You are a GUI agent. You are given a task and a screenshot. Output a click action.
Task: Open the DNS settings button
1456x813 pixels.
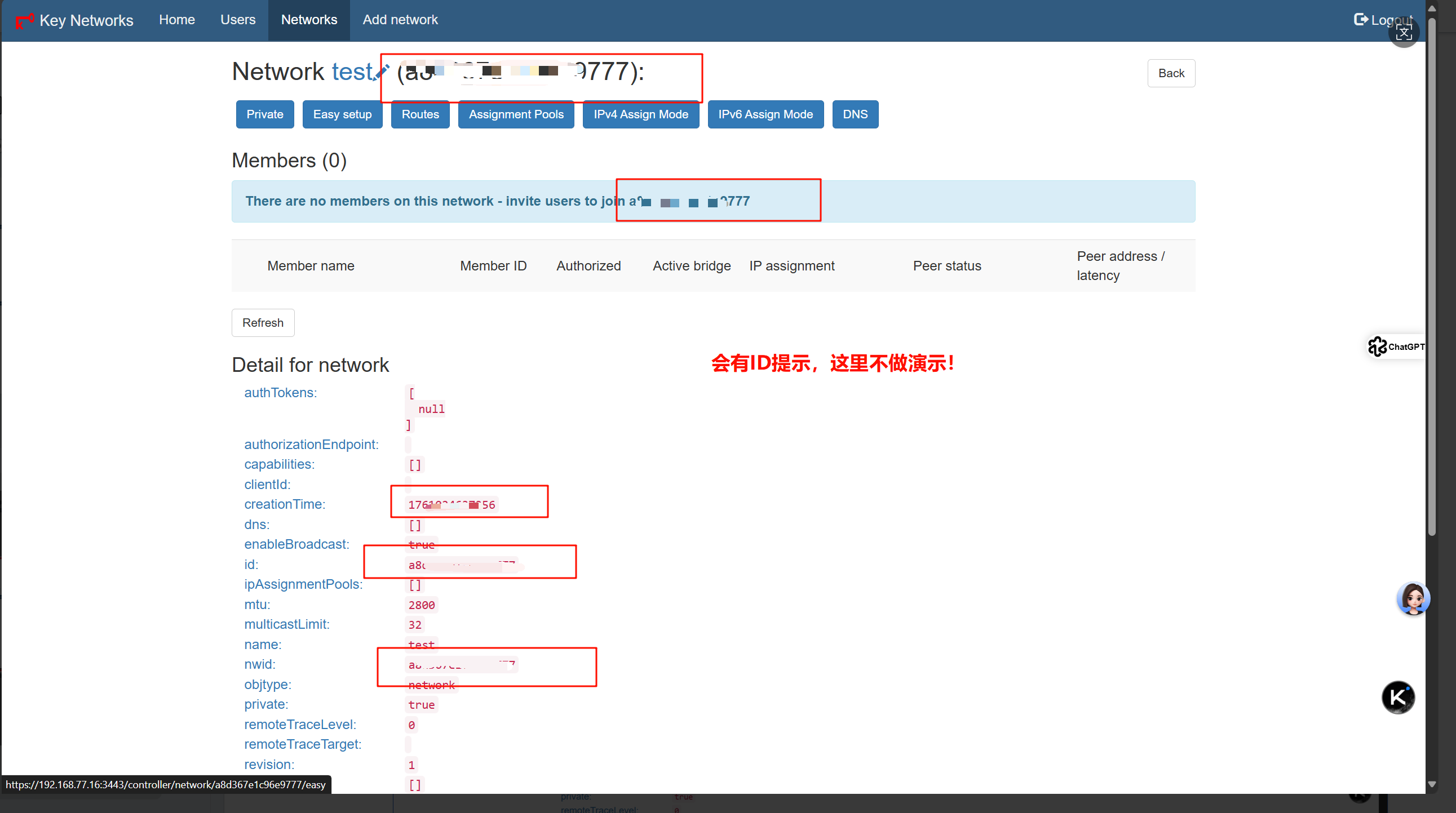coord(855,114)
